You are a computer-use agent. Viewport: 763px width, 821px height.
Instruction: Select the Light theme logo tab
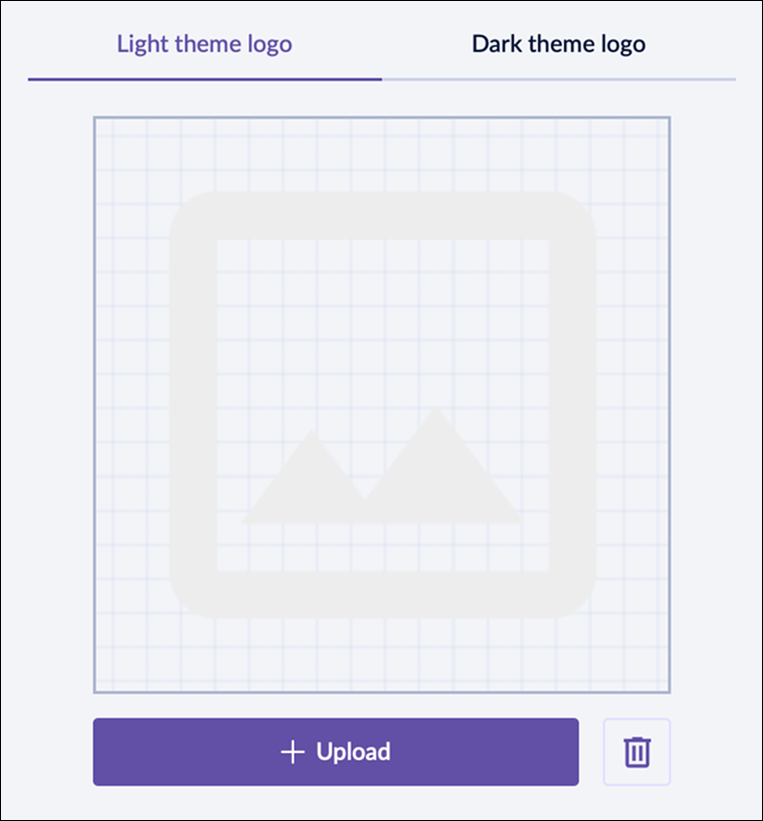[x=204, y=44]
